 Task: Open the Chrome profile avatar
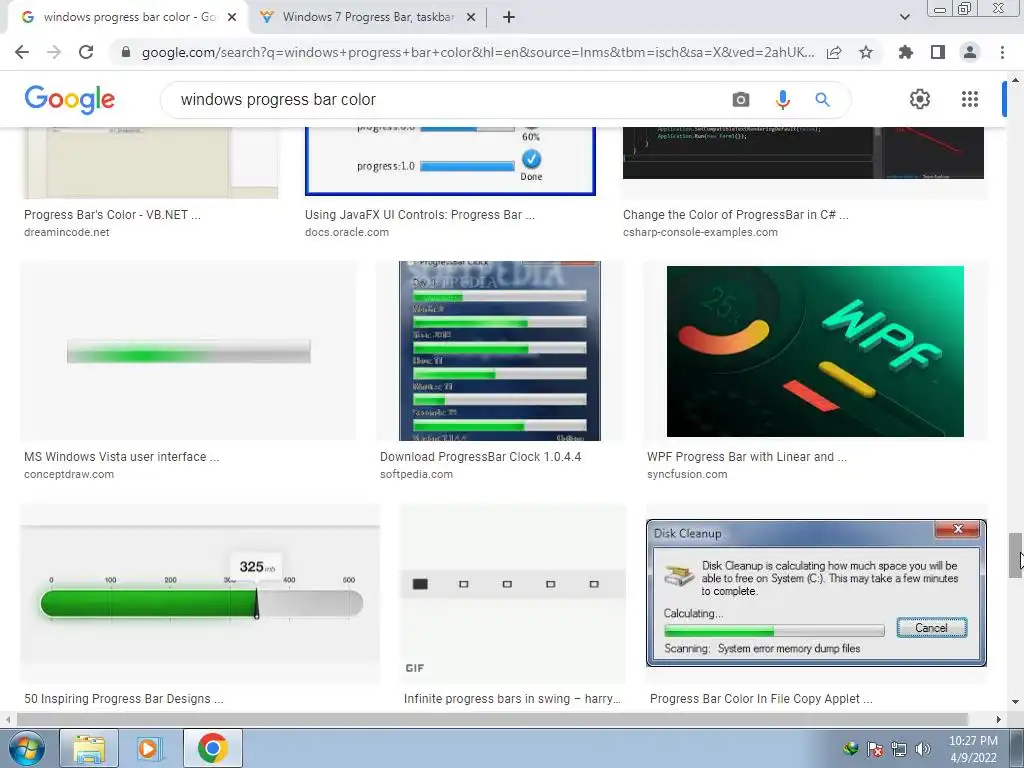click(x=970, y=52)
